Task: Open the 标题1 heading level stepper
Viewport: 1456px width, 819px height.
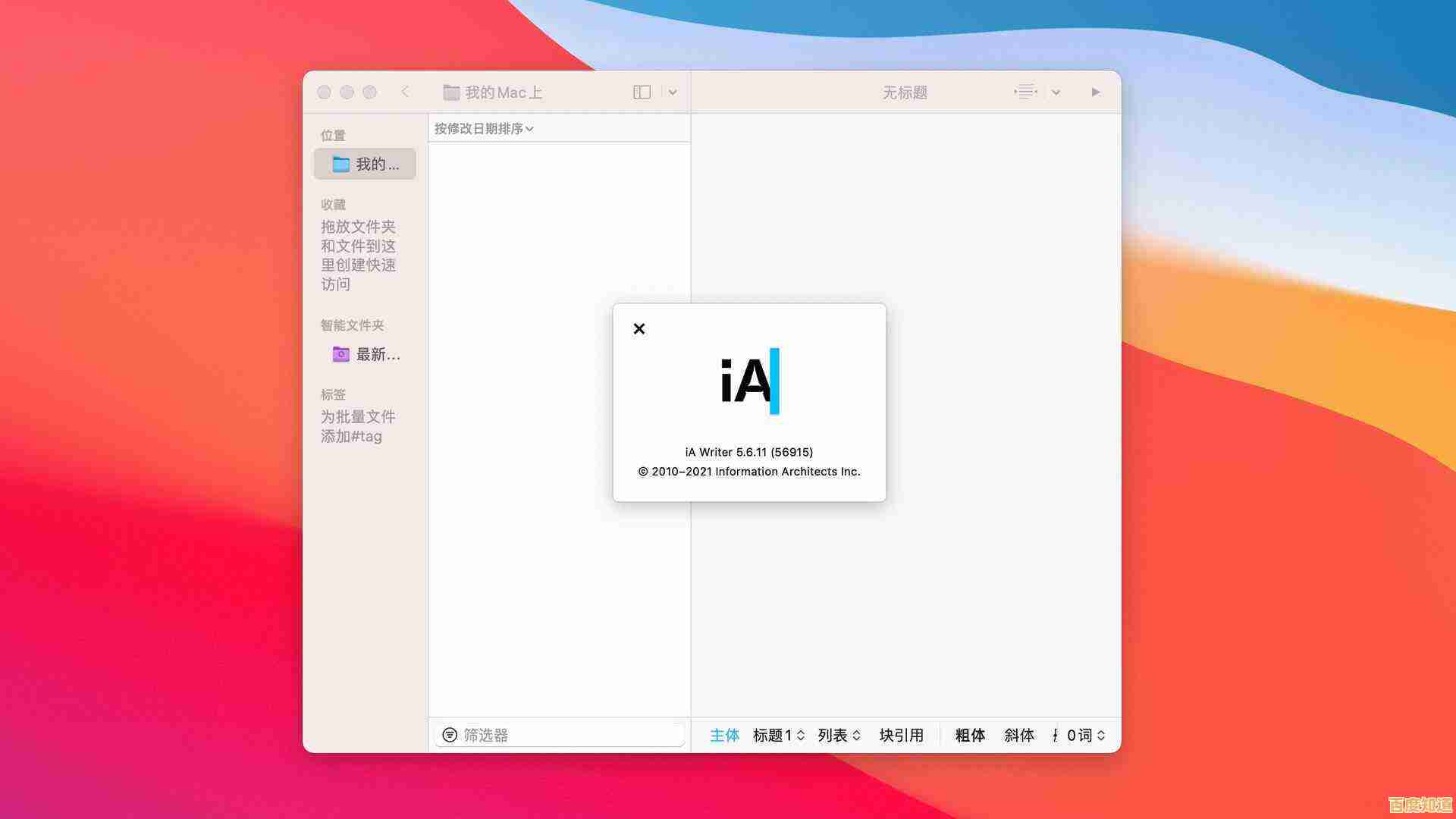Action: coord(778,735)
